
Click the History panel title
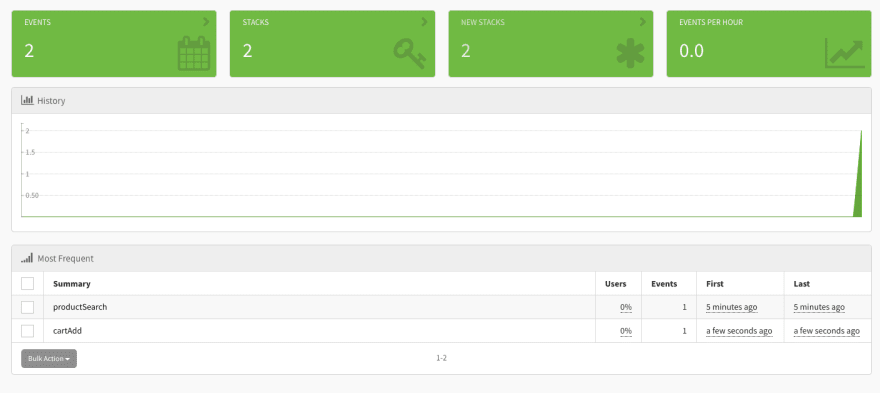point(51,101)
